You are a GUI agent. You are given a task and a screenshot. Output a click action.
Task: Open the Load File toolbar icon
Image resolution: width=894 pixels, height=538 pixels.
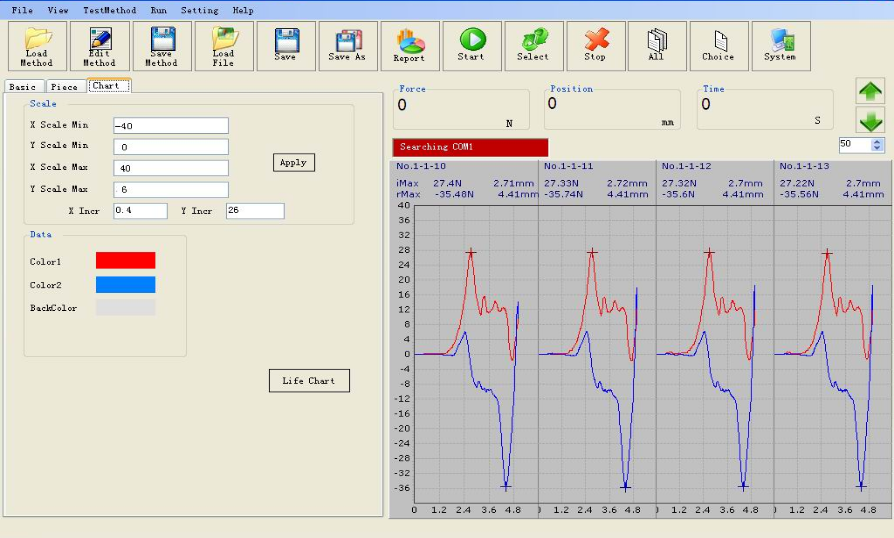(223, 46)
